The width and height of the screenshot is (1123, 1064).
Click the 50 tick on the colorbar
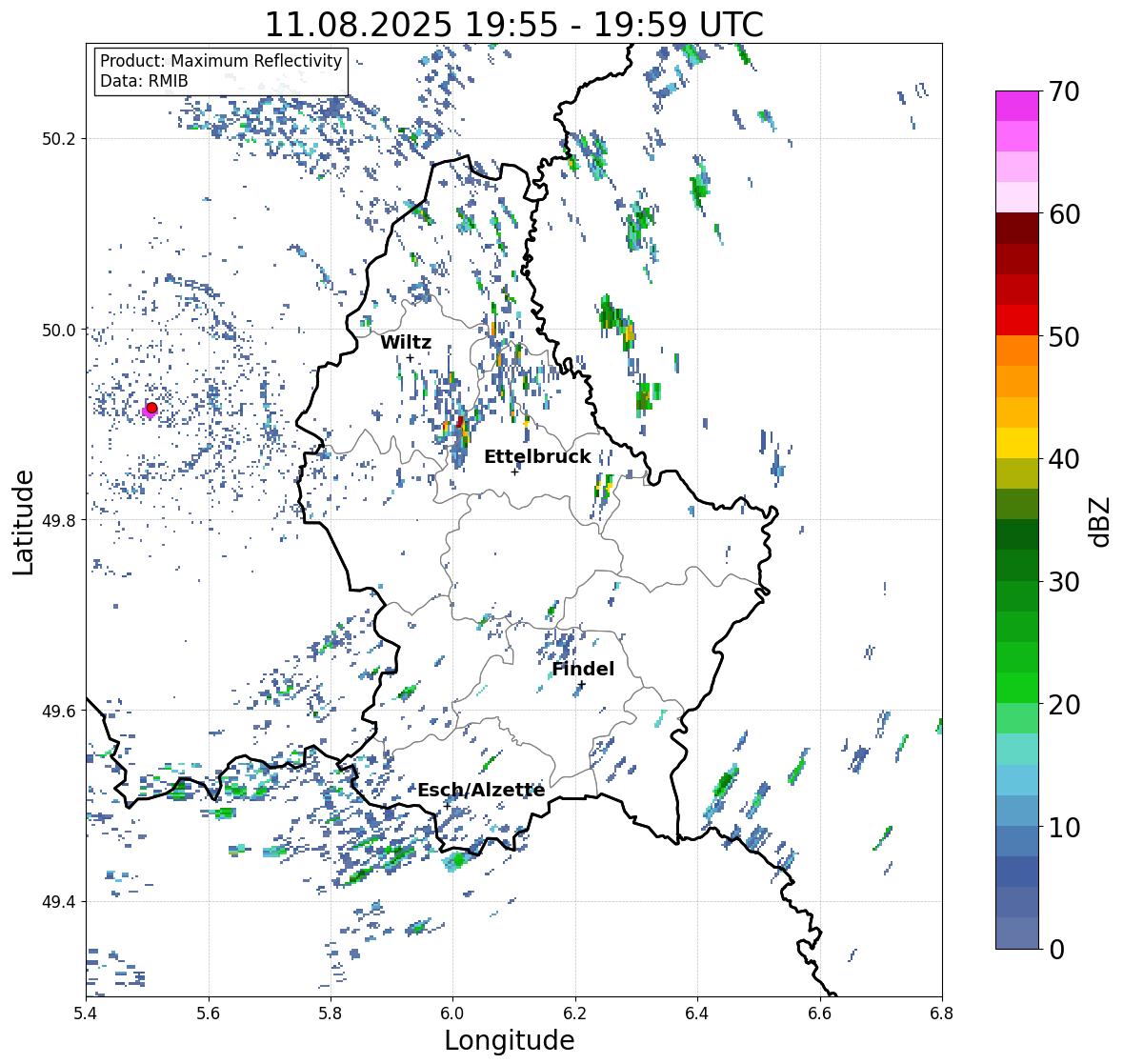click(1063, 336)
